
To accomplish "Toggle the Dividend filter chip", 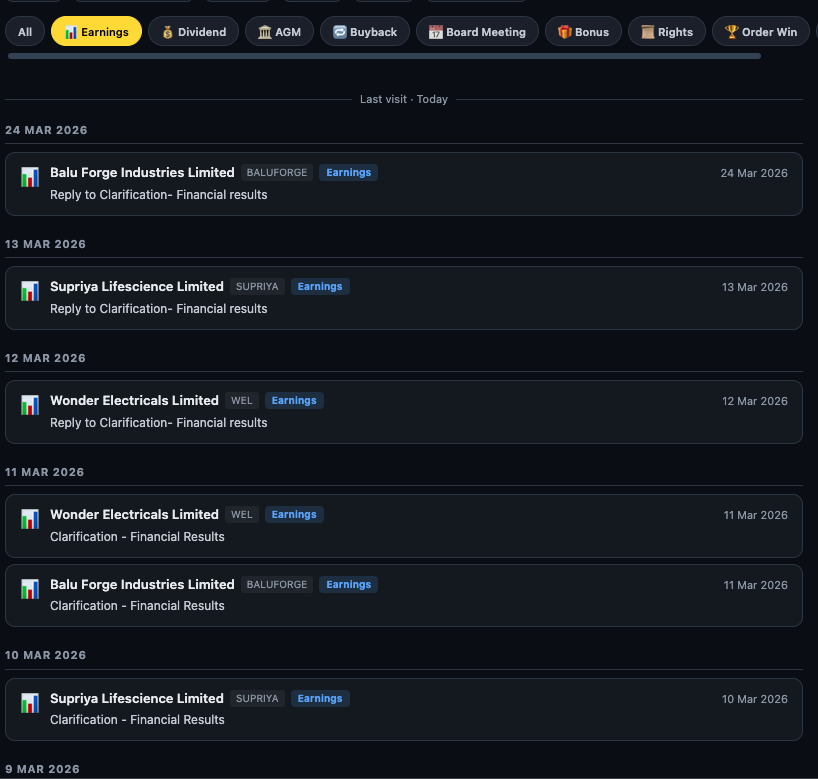I will click(193, 31).
